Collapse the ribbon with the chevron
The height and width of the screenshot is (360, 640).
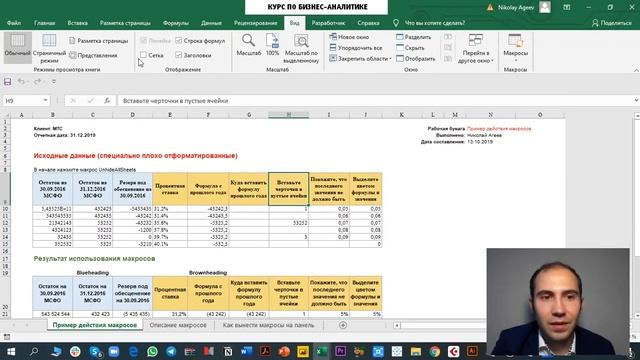pos(636,70)
